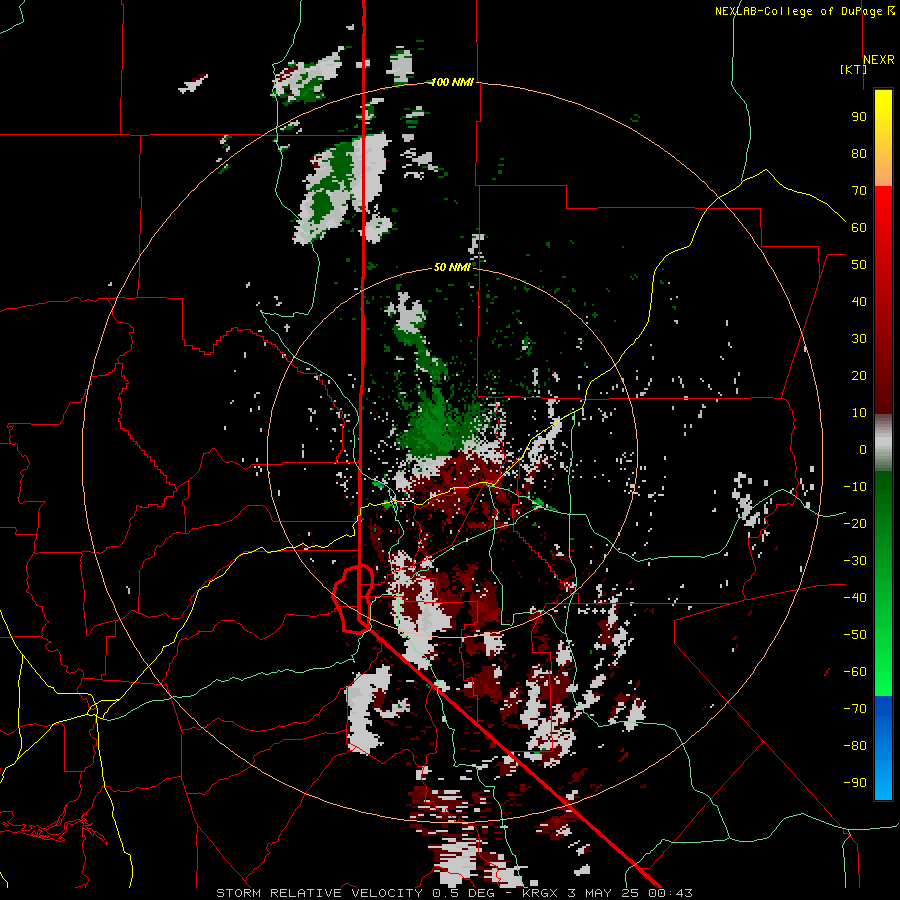900x900 pixels.
Task: Click the '100 NMI' range ring label
Action: click(452, 82)
